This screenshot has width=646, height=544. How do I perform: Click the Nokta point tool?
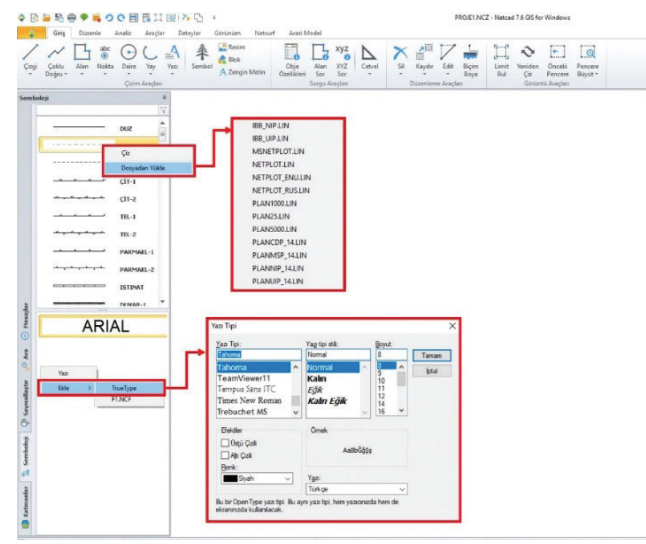[105, 58]
